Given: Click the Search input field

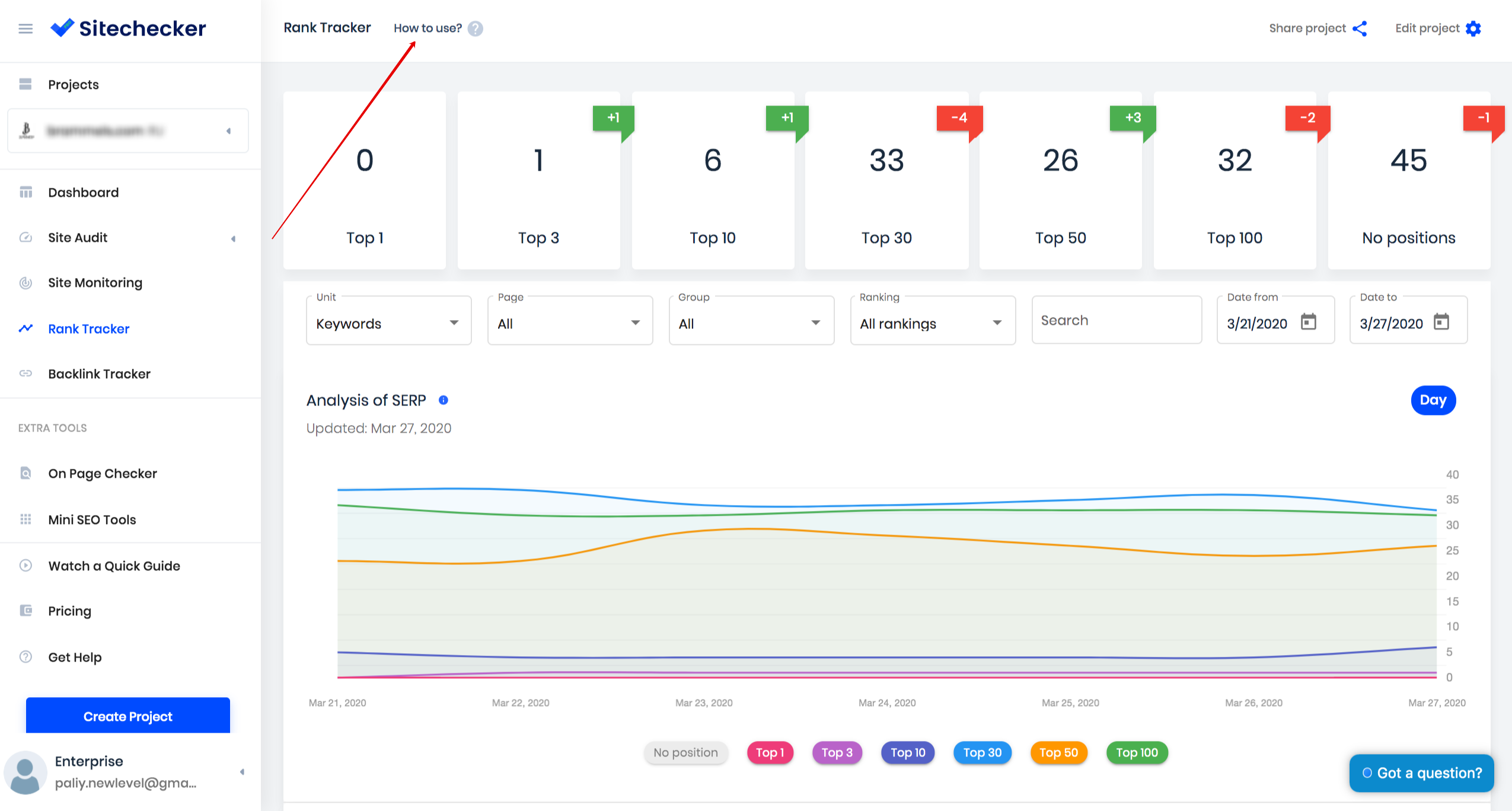Looking at the screenshot, I should tap(1117, 320).
